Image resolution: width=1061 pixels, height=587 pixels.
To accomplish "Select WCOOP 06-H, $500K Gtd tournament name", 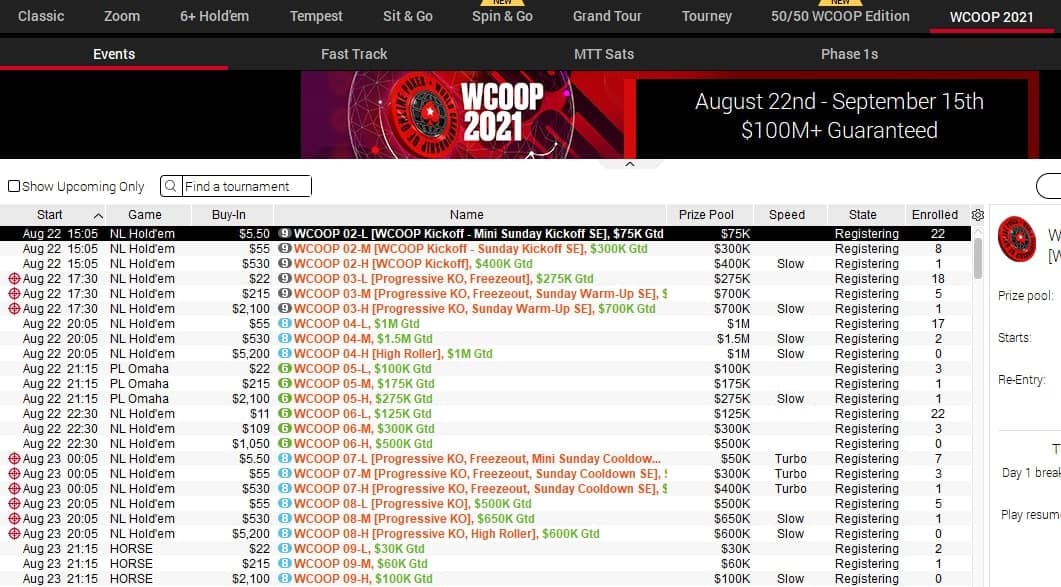I will (x=363, y=443).
